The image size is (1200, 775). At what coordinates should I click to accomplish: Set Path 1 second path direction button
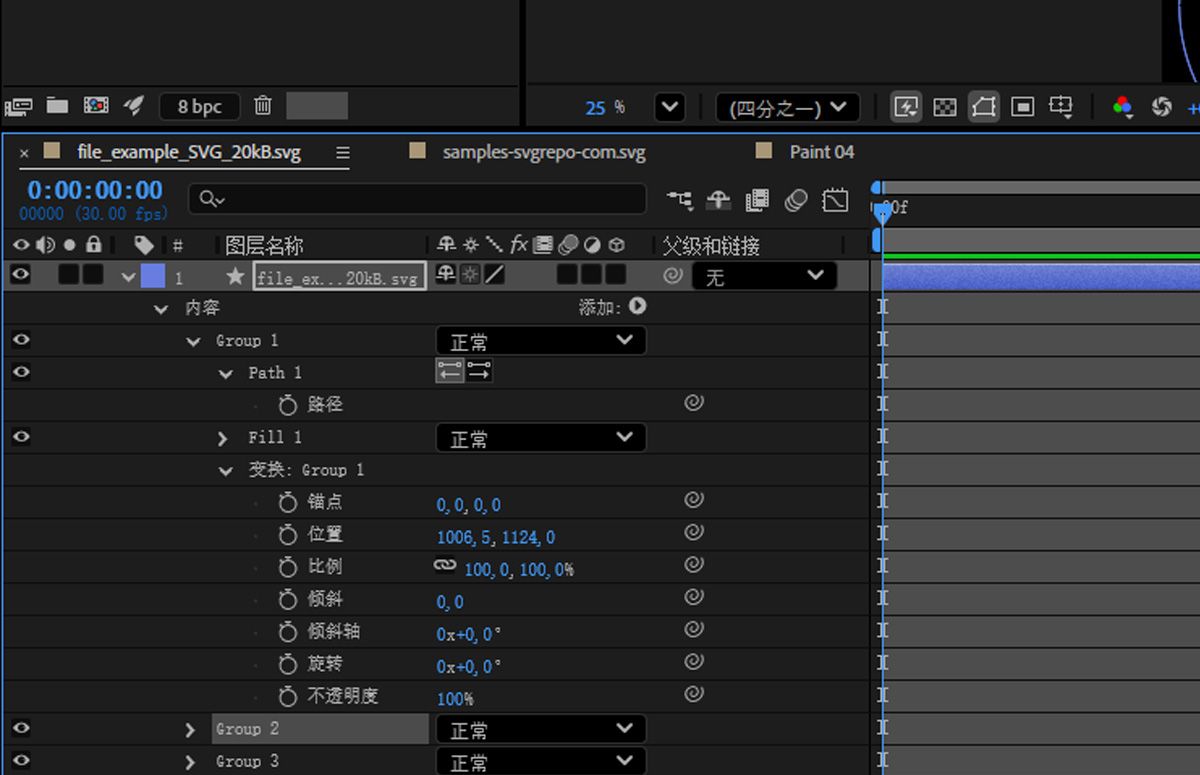tap(479, 371)
